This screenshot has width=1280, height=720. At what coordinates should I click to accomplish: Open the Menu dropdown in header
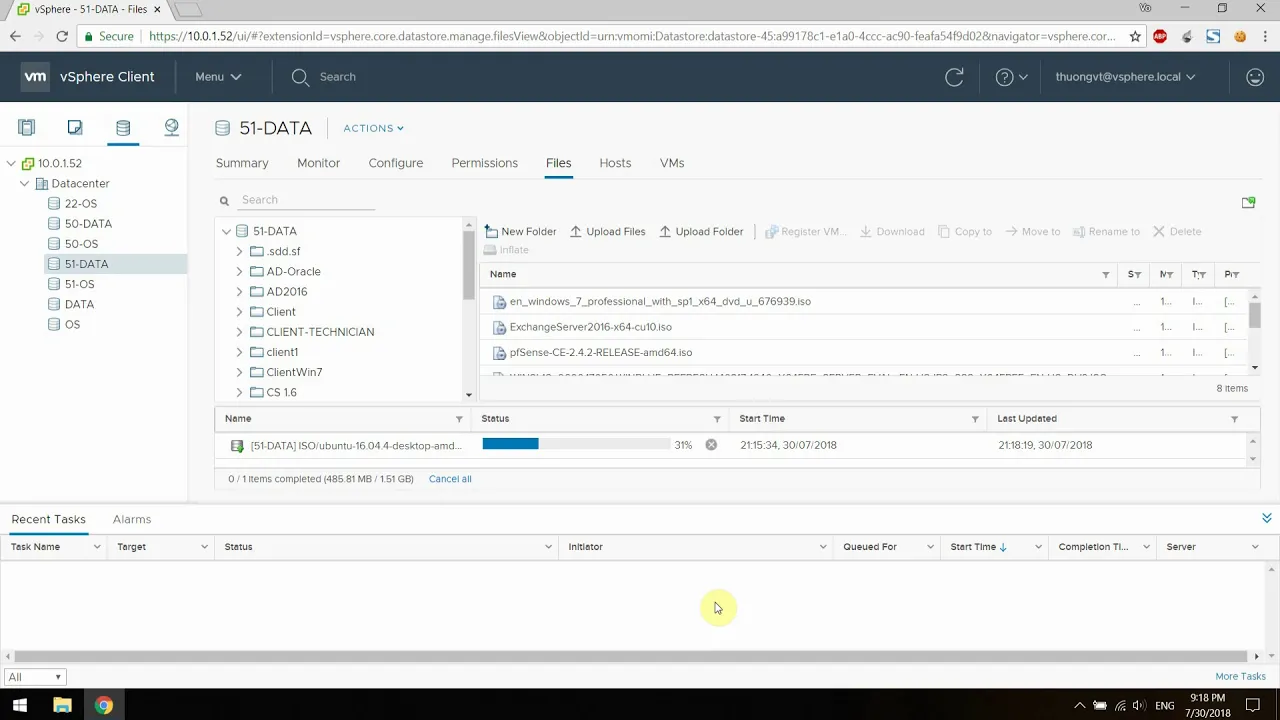point(218,77)
